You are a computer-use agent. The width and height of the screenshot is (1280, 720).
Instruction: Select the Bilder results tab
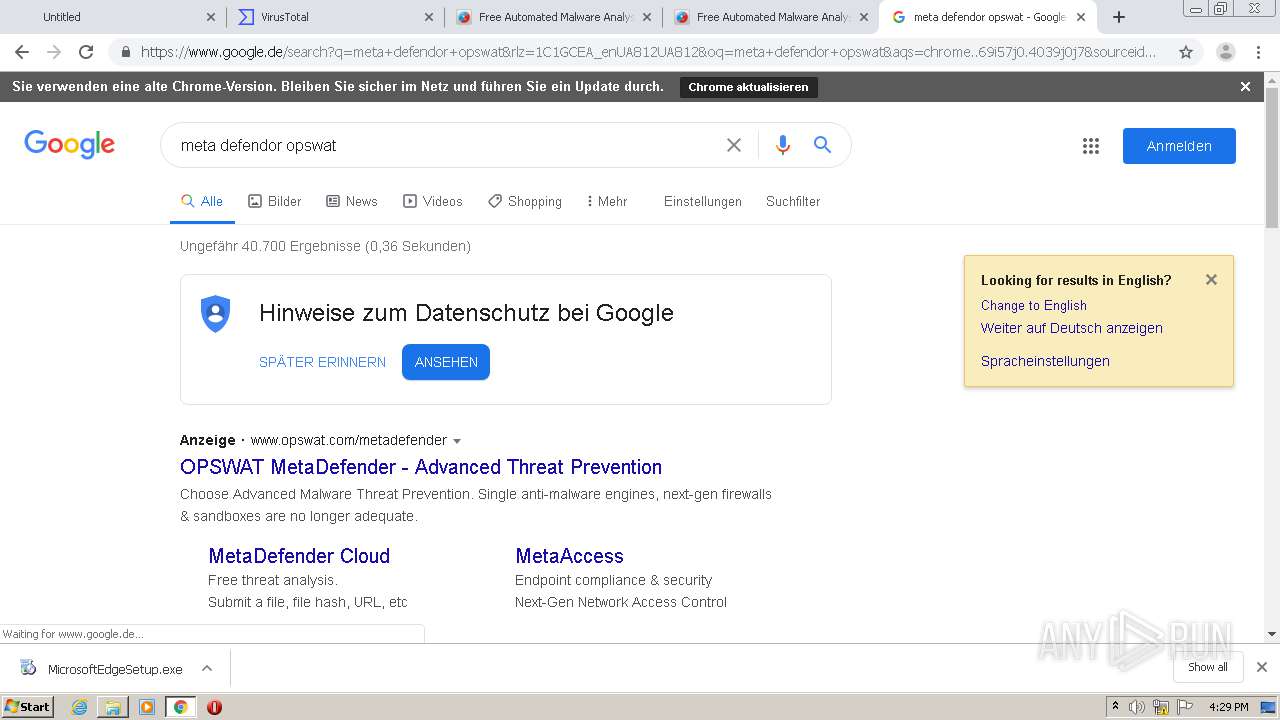[275, 201]
